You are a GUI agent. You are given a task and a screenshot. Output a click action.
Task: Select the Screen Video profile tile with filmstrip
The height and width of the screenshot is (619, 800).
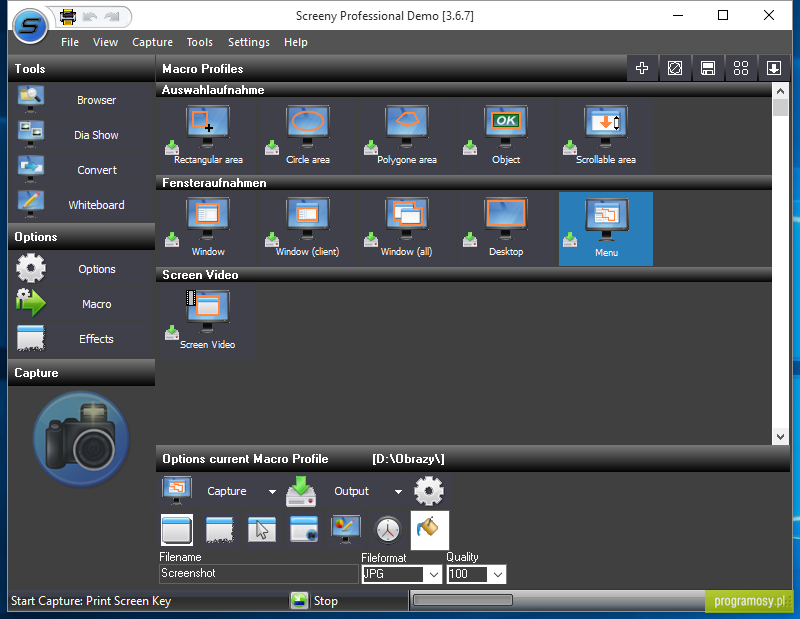click(207, 321)
